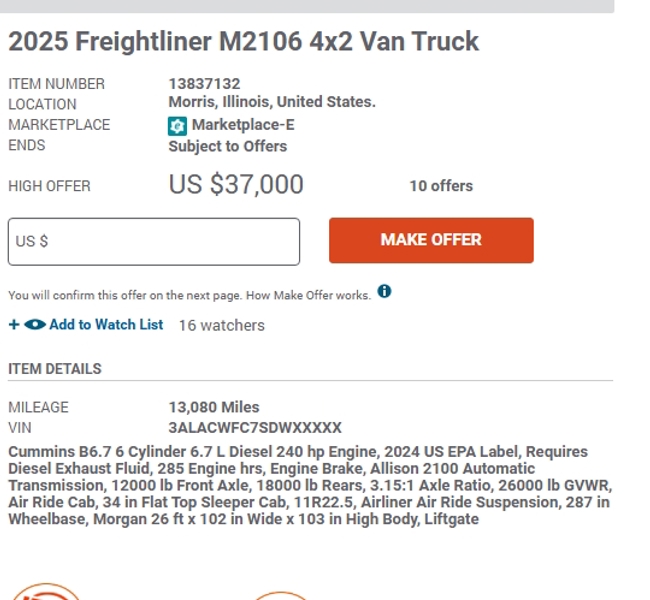The image size is (650, 600).
Task: Click the 2025 Freightliner M2106 title
Action: point(244,42)
